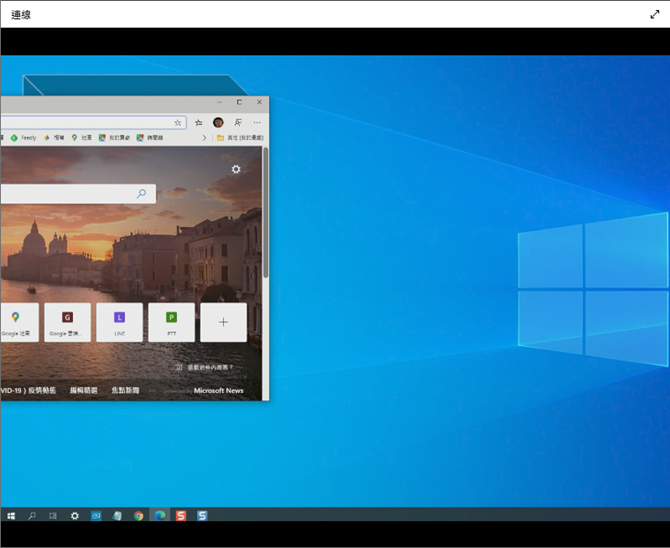Open the second My Maps bookmark
This screenshot has width=670, height=548.
point(150,138)
